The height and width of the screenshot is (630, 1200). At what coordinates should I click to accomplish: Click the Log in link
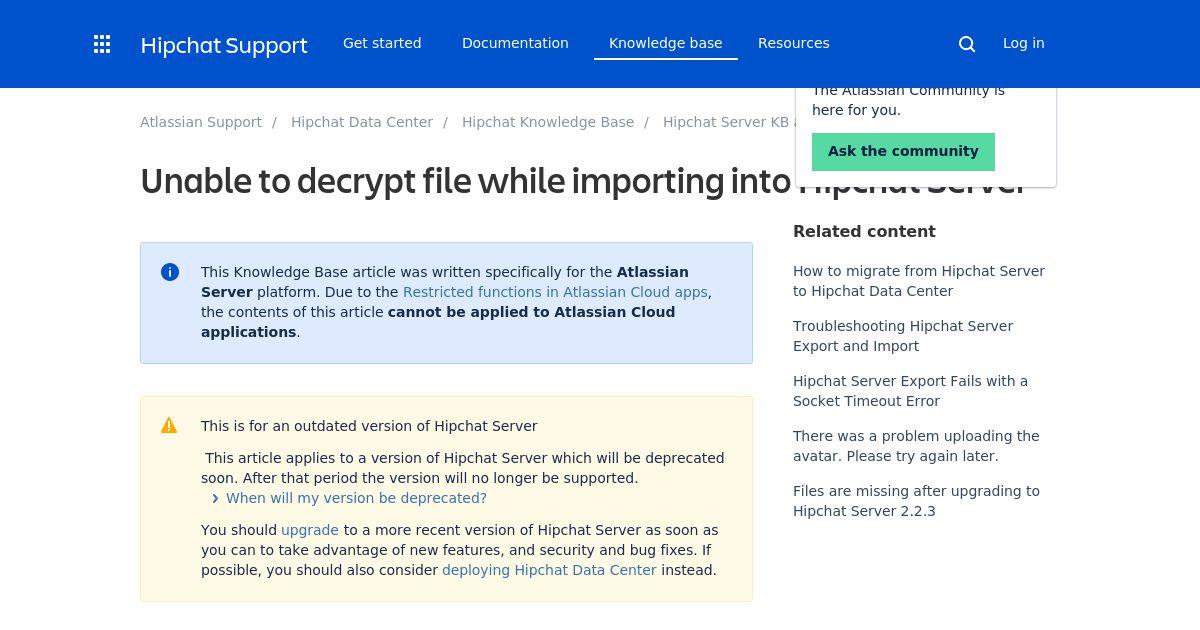[1024, 43]
